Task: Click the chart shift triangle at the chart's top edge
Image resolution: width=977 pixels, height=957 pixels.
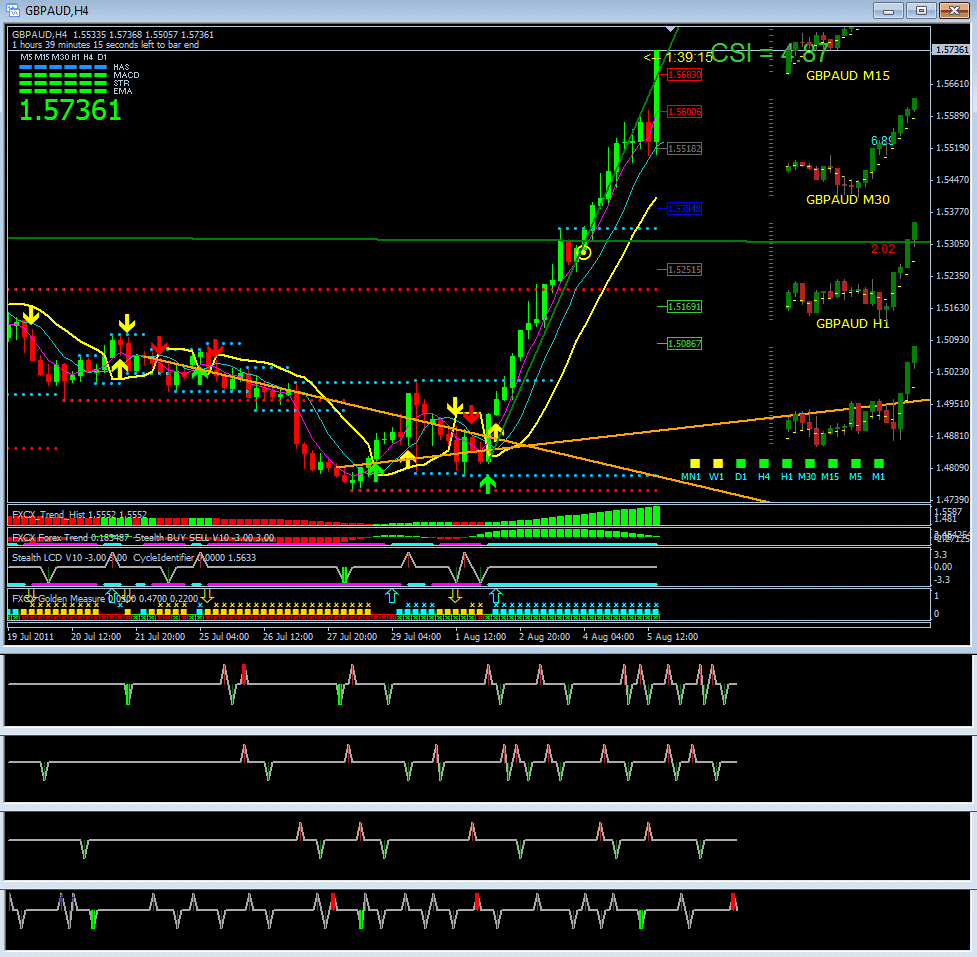Action: pyautogui.click(x=670, y=29)
